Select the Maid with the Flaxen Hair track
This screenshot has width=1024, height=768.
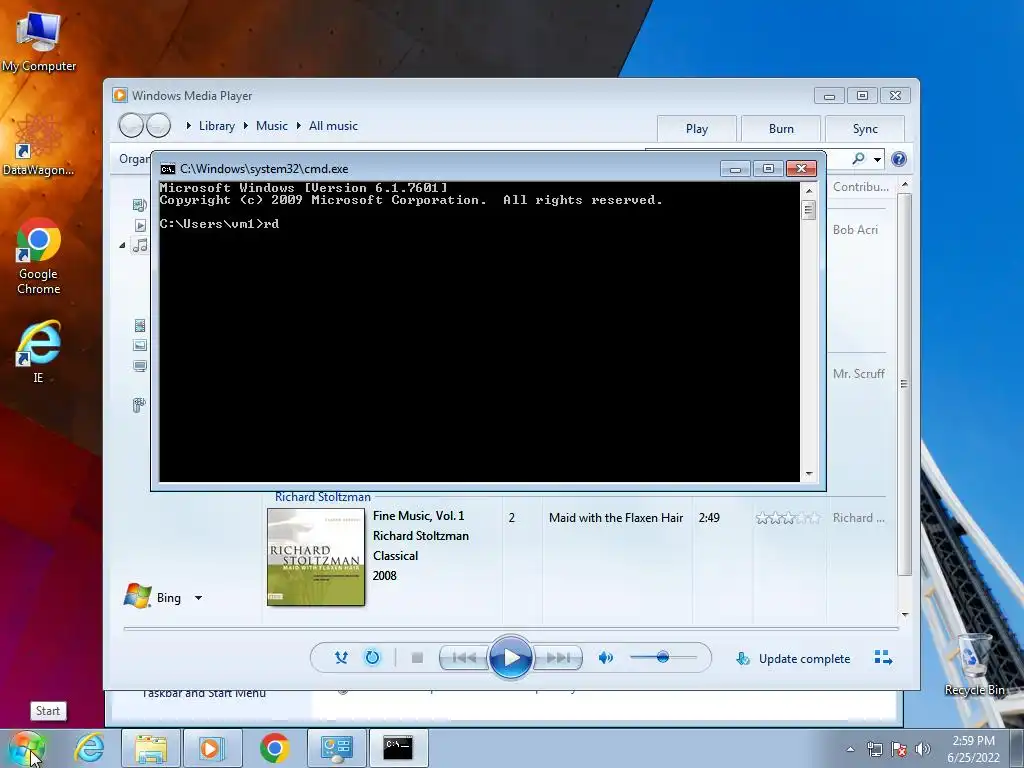point(616,518)
